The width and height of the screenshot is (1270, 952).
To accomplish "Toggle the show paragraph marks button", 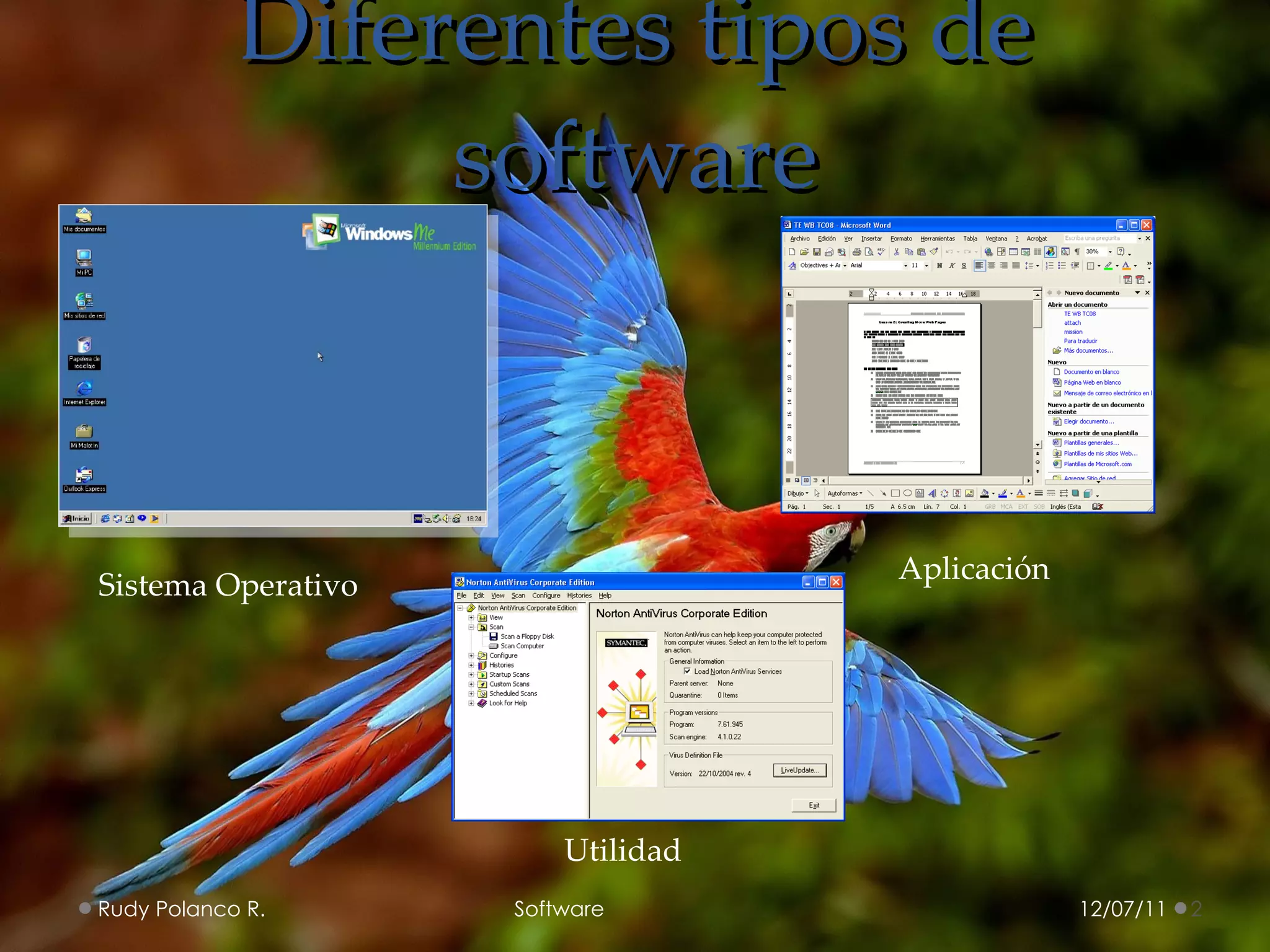I will coord(1077,252).
